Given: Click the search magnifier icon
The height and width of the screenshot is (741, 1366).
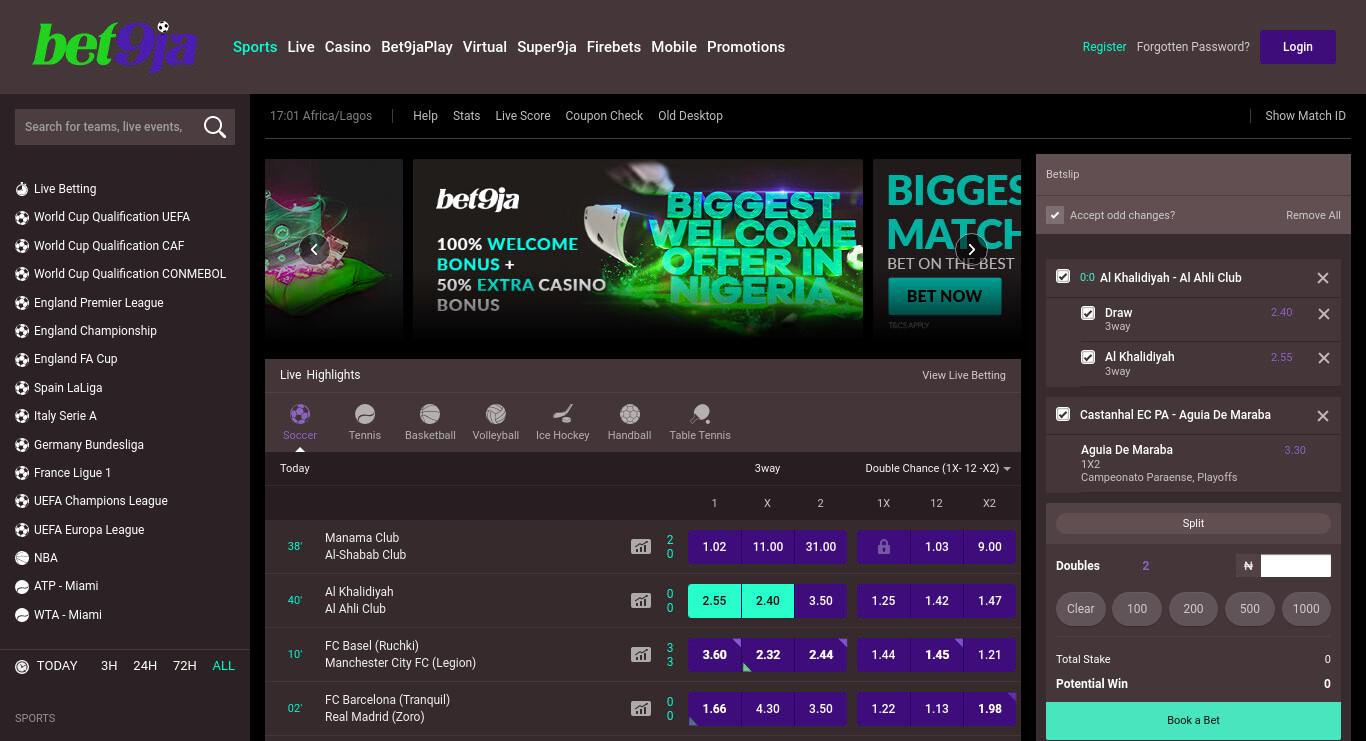Looking at the screenshot, I should 214,127.
